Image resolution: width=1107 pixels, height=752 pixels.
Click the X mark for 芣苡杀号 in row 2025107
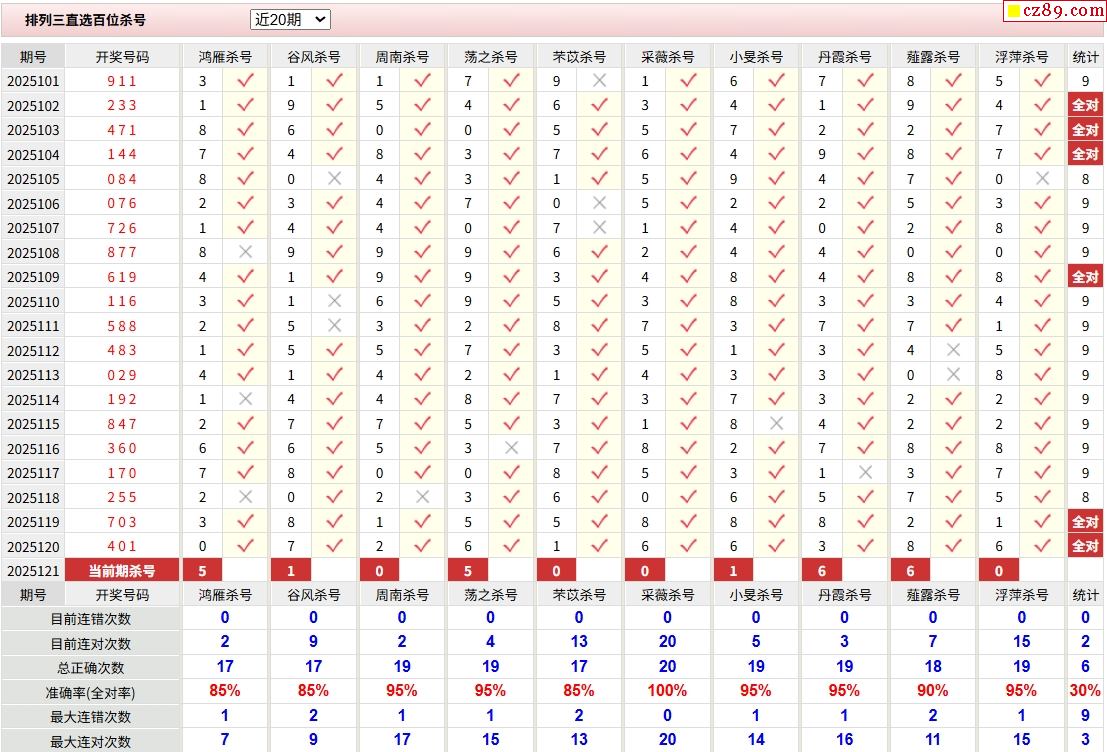coord(599,227)
